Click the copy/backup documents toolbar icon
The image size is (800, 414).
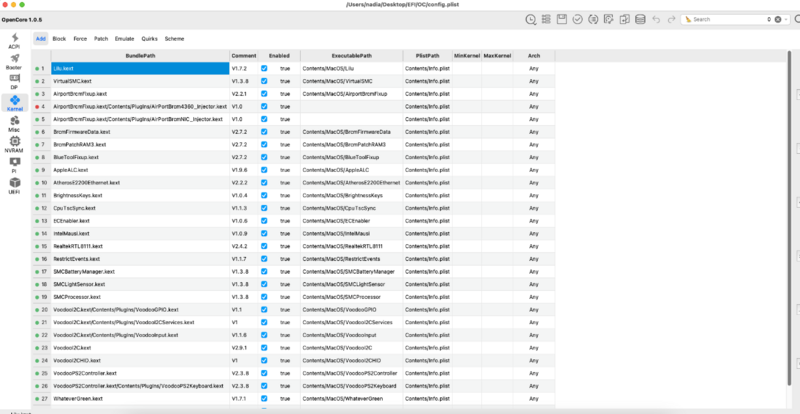[x=624, y=19]
